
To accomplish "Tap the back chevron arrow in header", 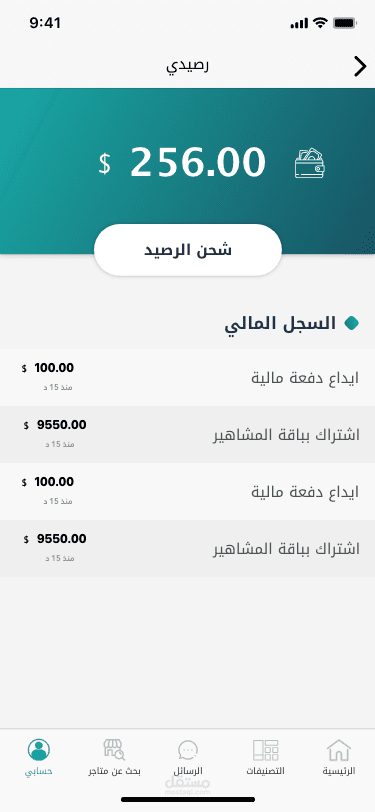I will coord(360,67).
